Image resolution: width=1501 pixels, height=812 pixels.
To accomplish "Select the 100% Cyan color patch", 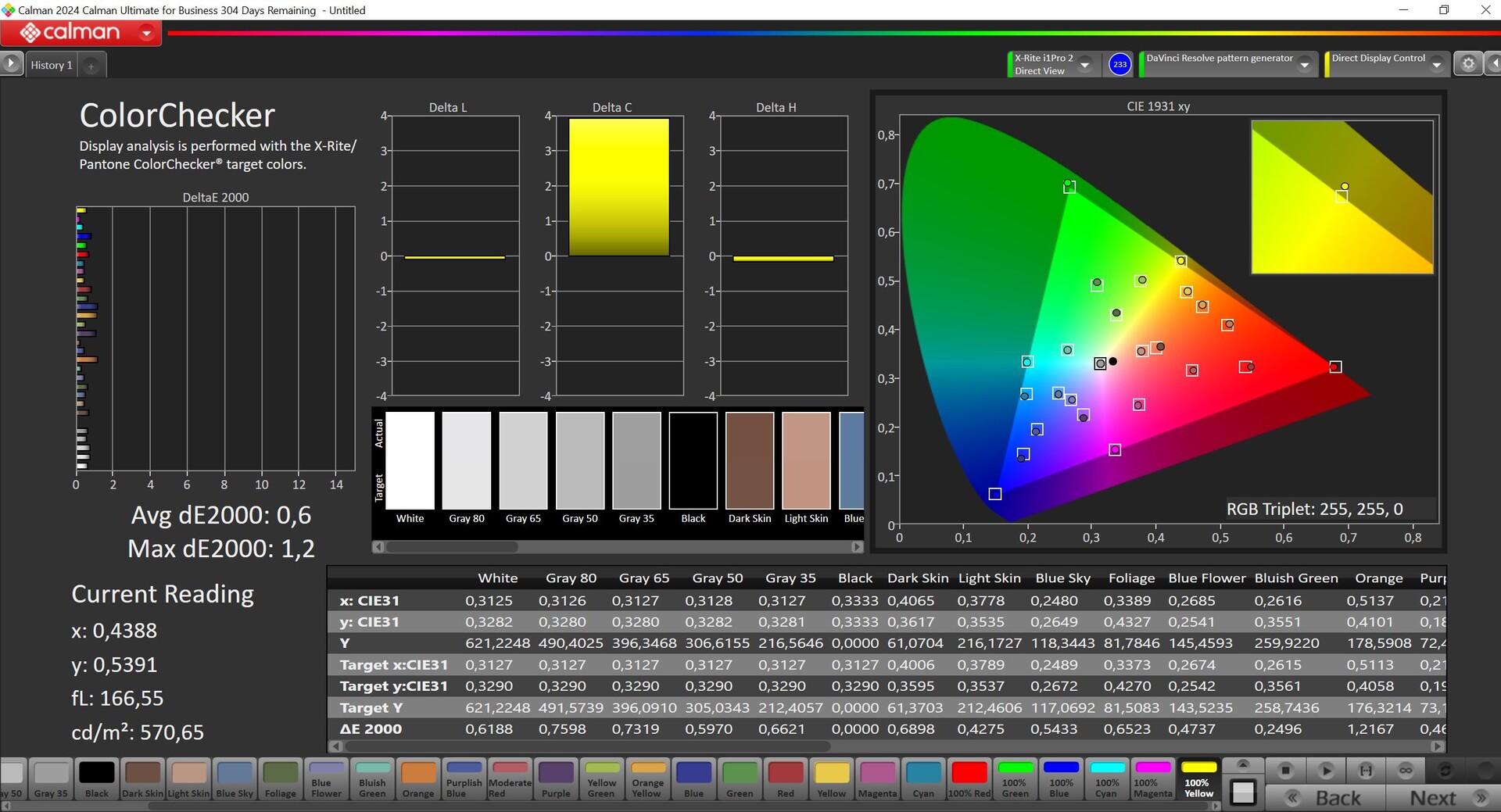I will [1106, 779].
